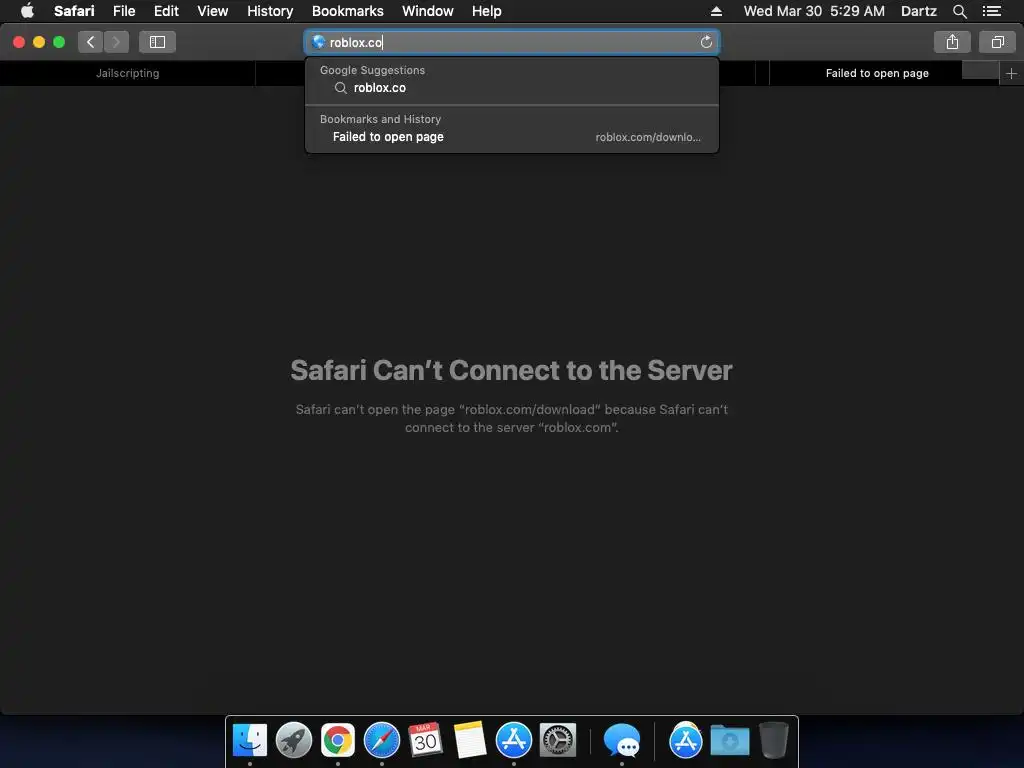Open the Trash in the Dock
1024x768 pixels.
774,740
